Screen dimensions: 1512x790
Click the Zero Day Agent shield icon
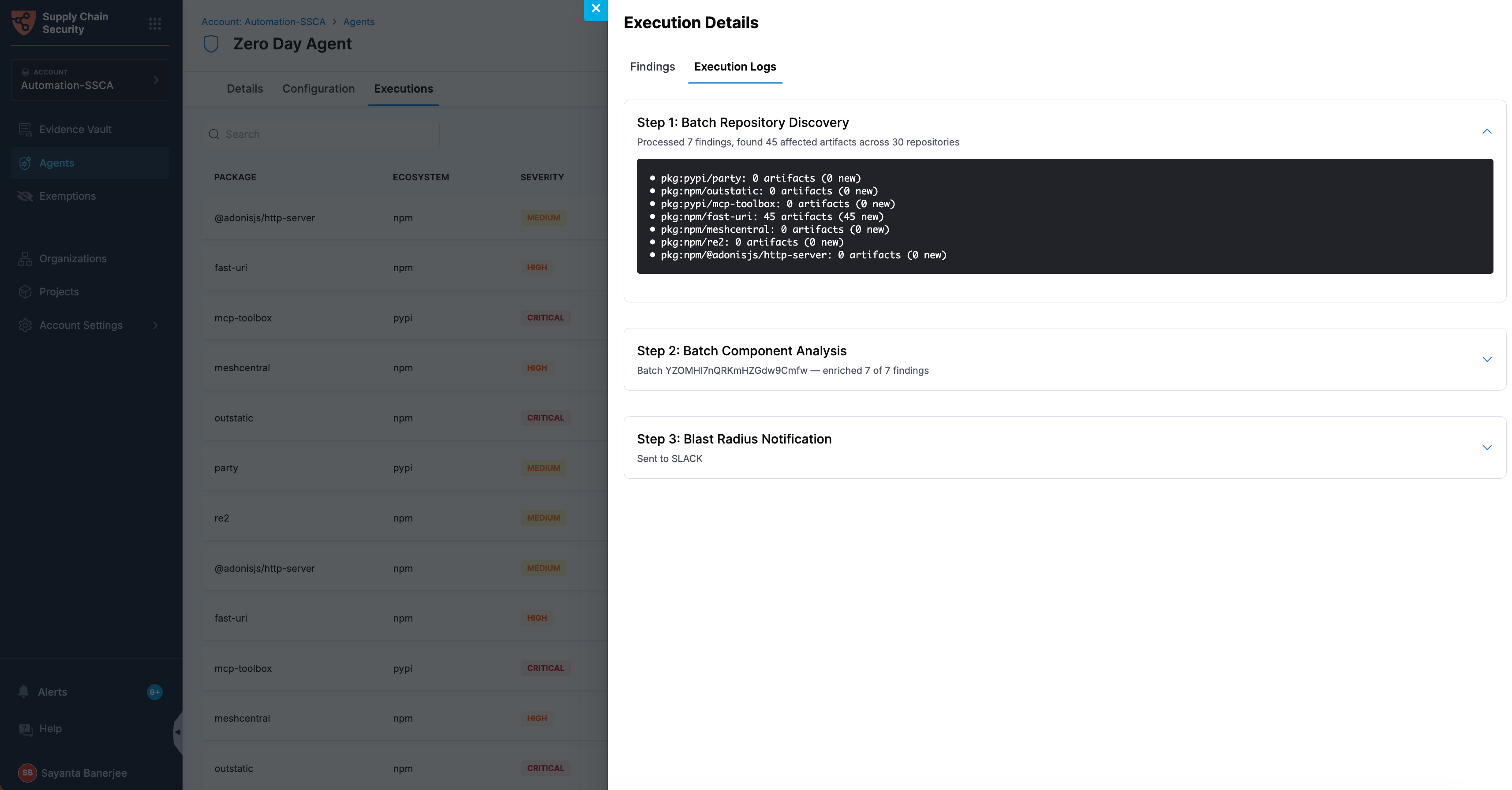(x=211, y=44)
